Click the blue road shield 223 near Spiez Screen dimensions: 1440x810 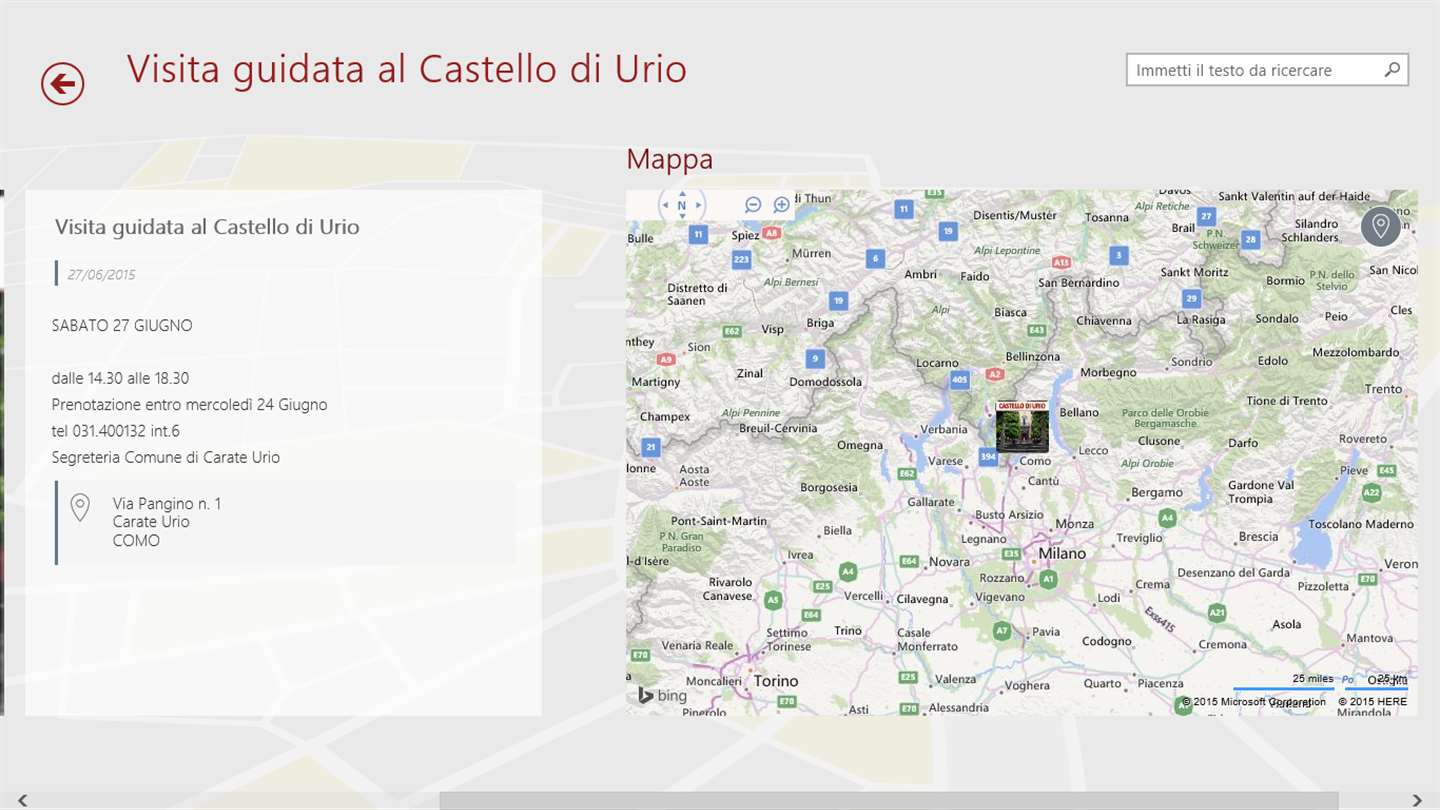pos(741,260)
